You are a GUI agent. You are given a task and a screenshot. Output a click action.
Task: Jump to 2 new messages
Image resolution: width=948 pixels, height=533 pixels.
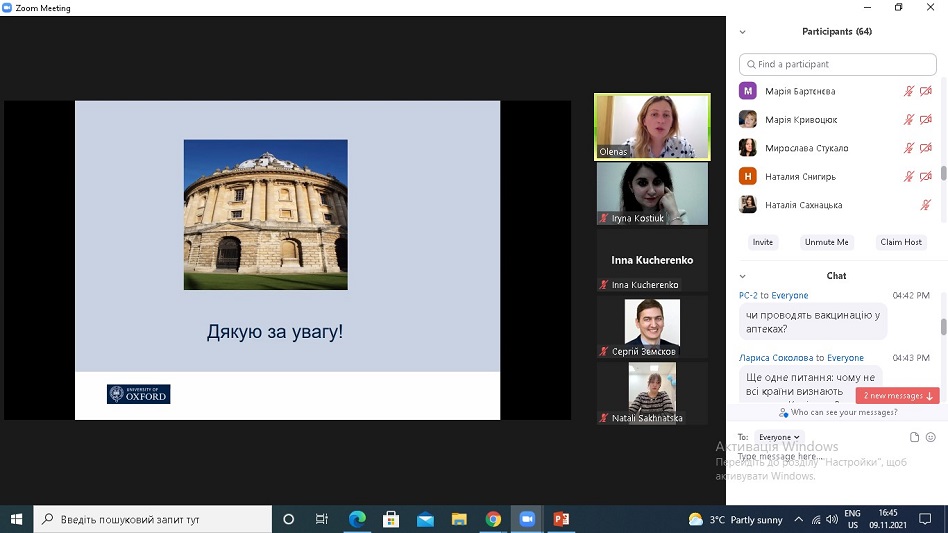point(897,396)
